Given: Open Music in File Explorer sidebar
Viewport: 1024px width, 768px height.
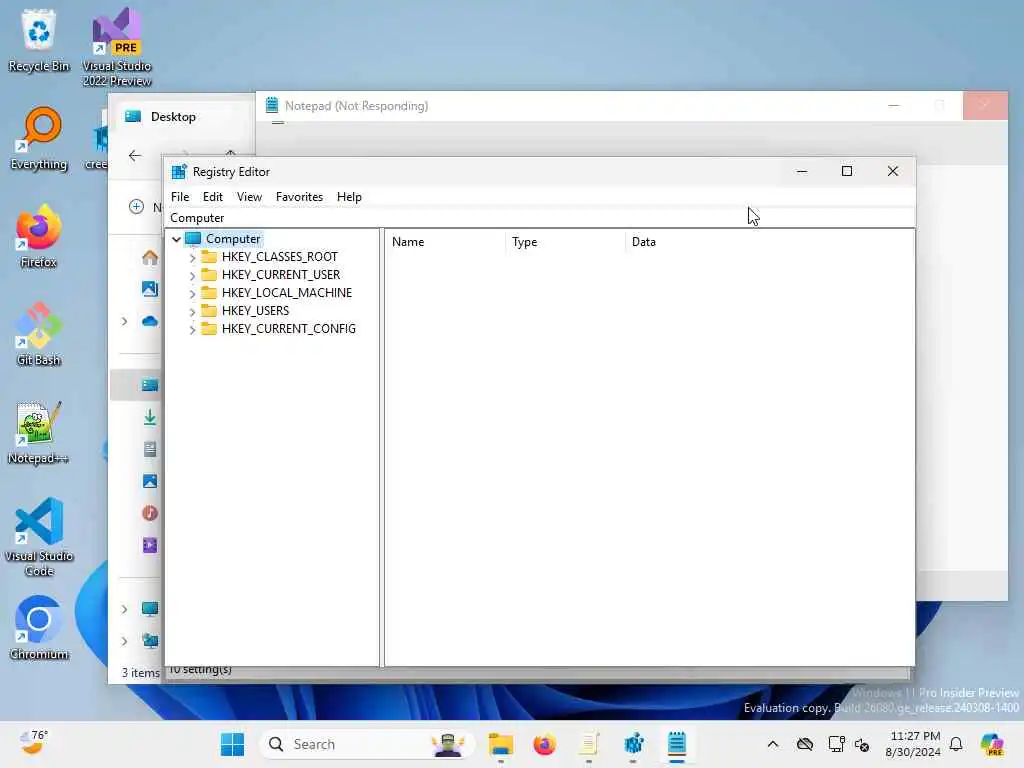Looking at the screenshot, I should click(x=150, y=513).
